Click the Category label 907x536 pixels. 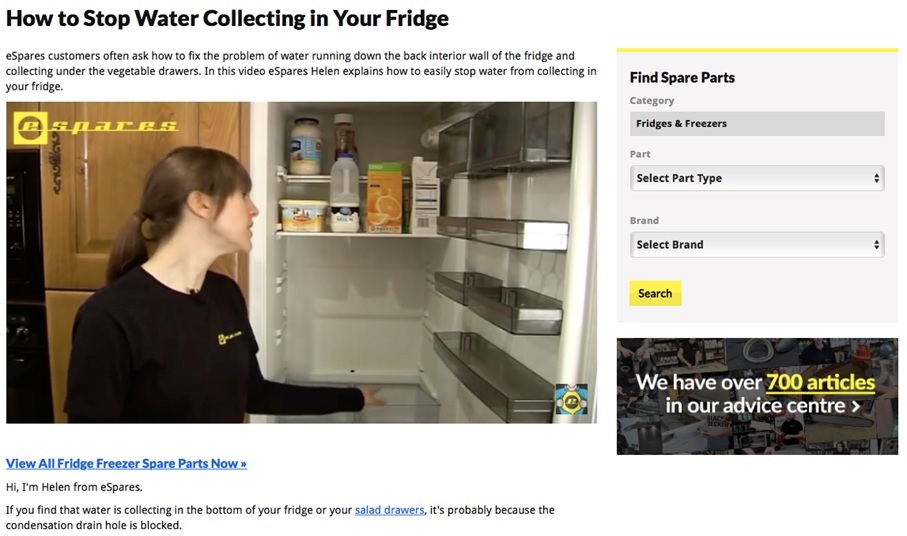point(652,101)
